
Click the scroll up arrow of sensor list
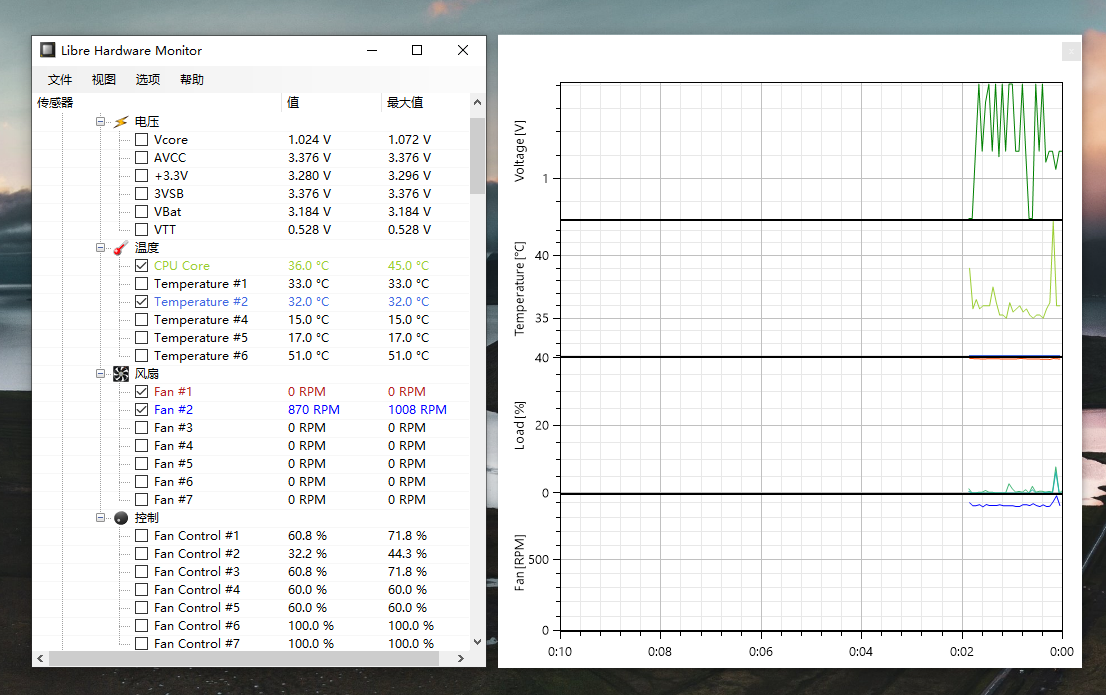click(x=478, y=103)
